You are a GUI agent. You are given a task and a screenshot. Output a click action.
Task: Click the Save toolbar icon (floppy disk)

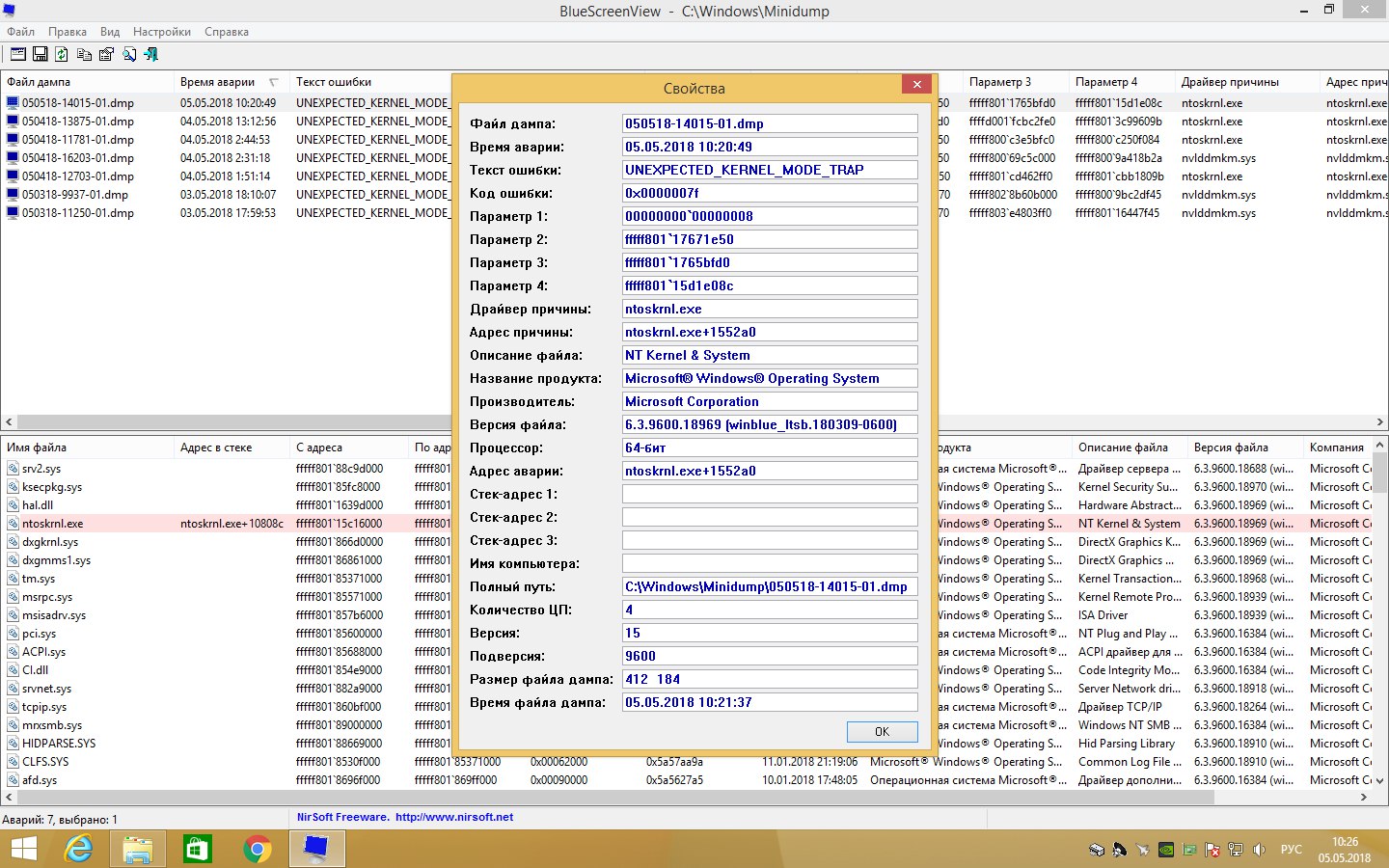pyautogui.click(x=41, y=54)
